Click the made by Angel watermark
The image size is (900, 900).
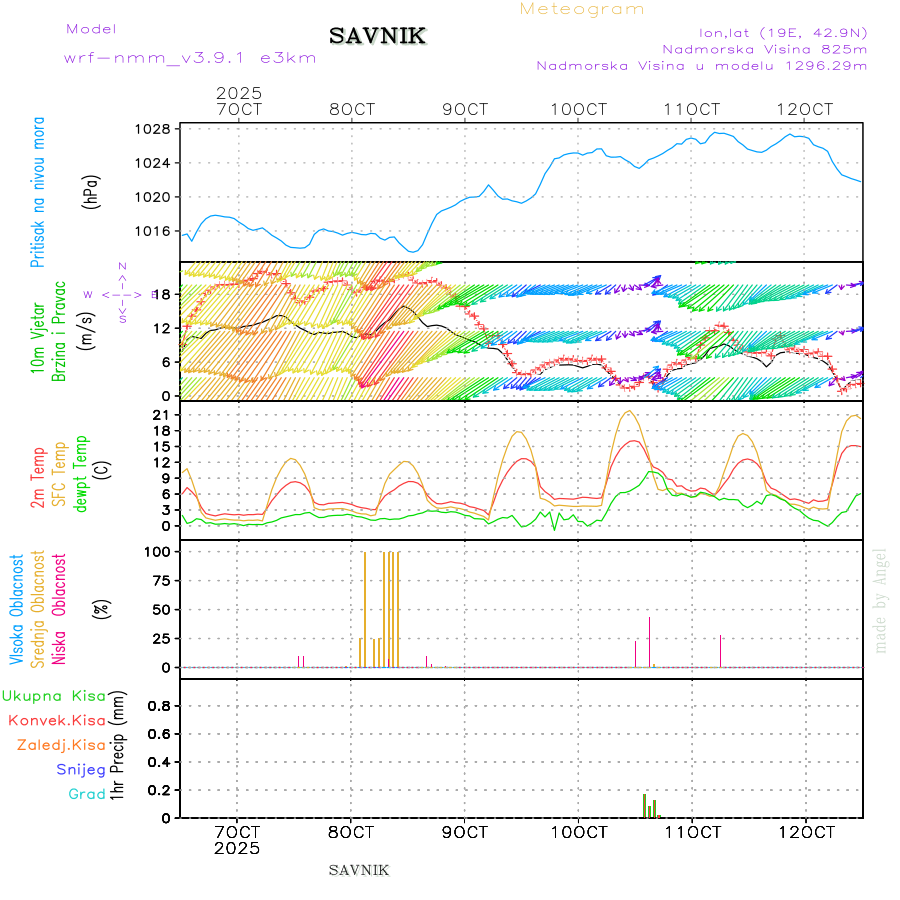click(881, 600)
